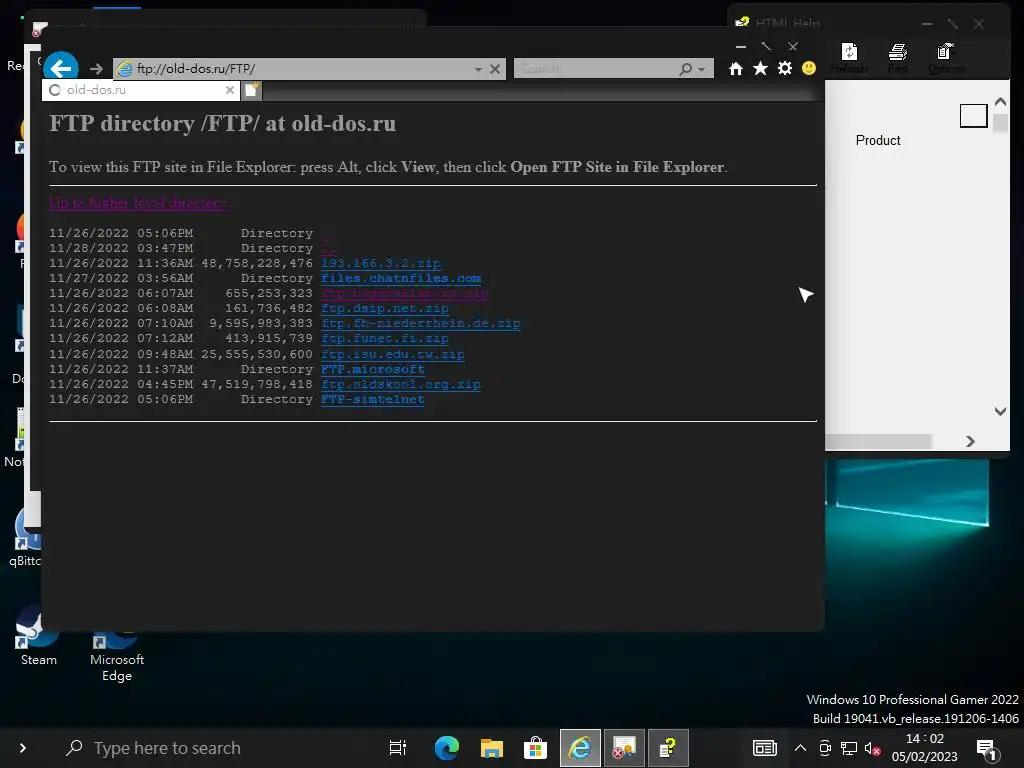1024x768 pixels.
Task: Open Microsoft Store from taskbar
Action: pyautogui.click(x=535, y=748)
